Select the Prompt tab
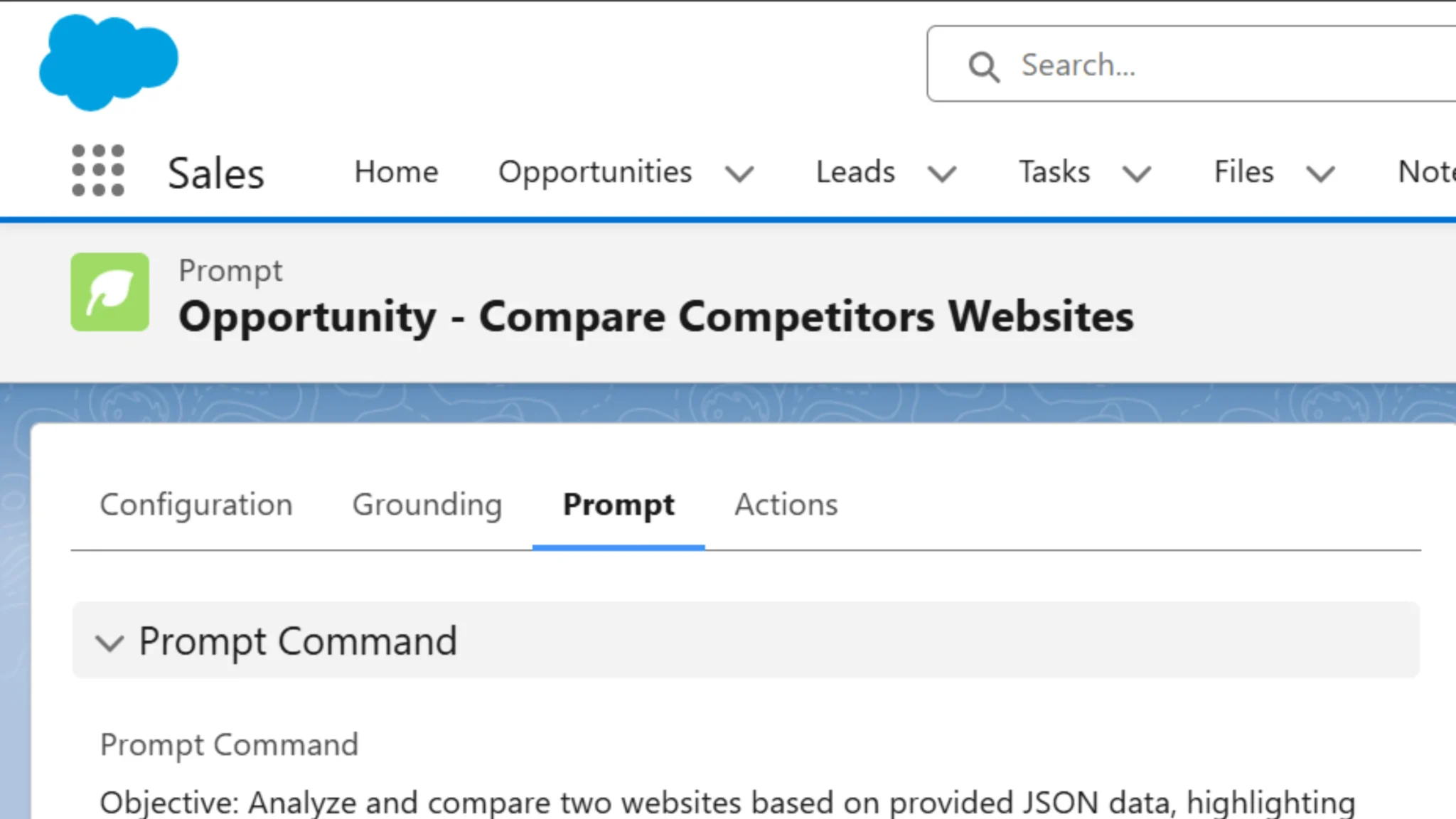 click(x=619, y=505)
